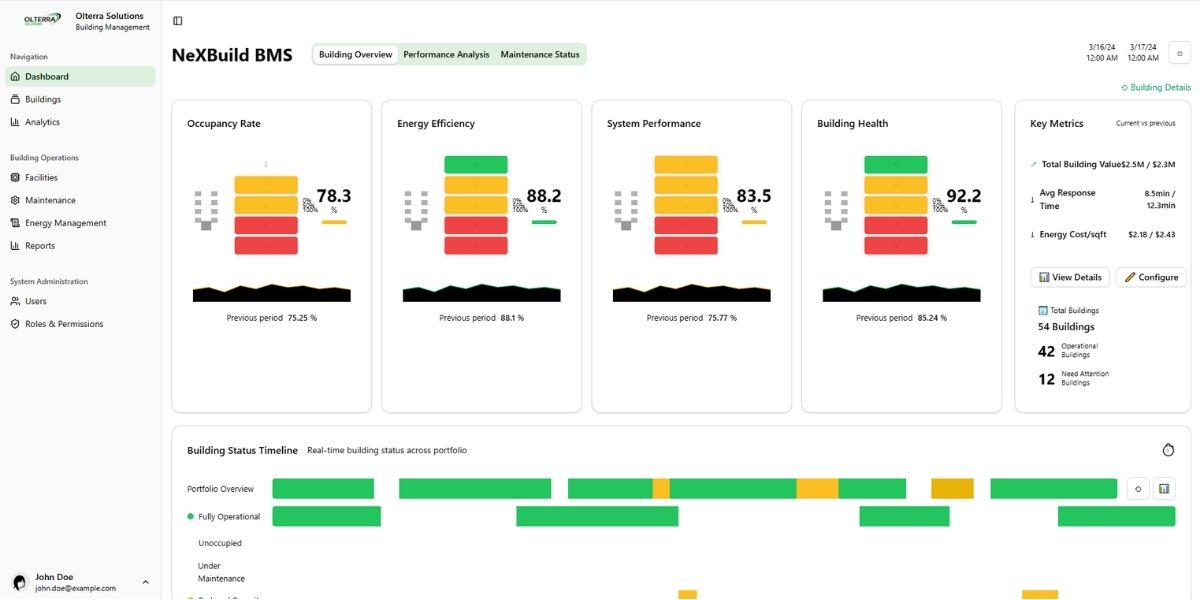Click the Fully Operational legend label
This screenshot has width=1200, height=600.
229,517
